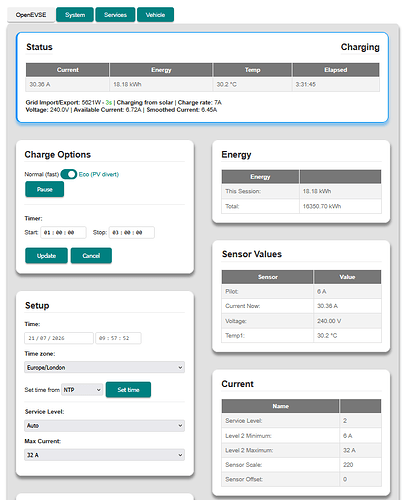Cancel the timer changes

pos(91,256)
